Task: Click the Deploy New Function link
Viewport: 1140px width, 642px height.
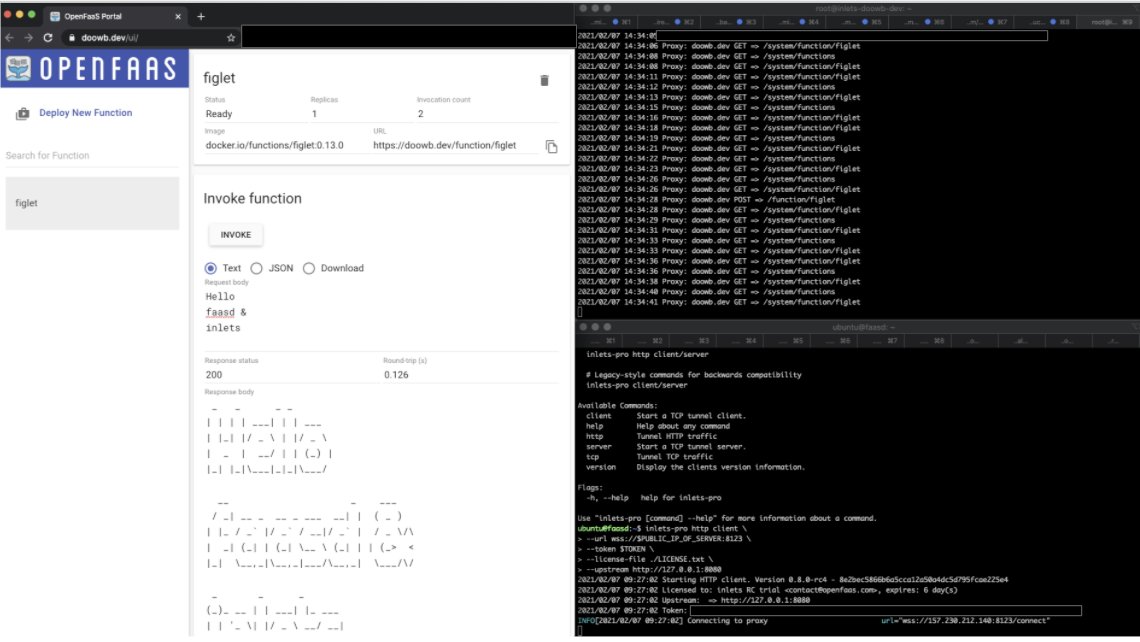Action: coord(86,113)
